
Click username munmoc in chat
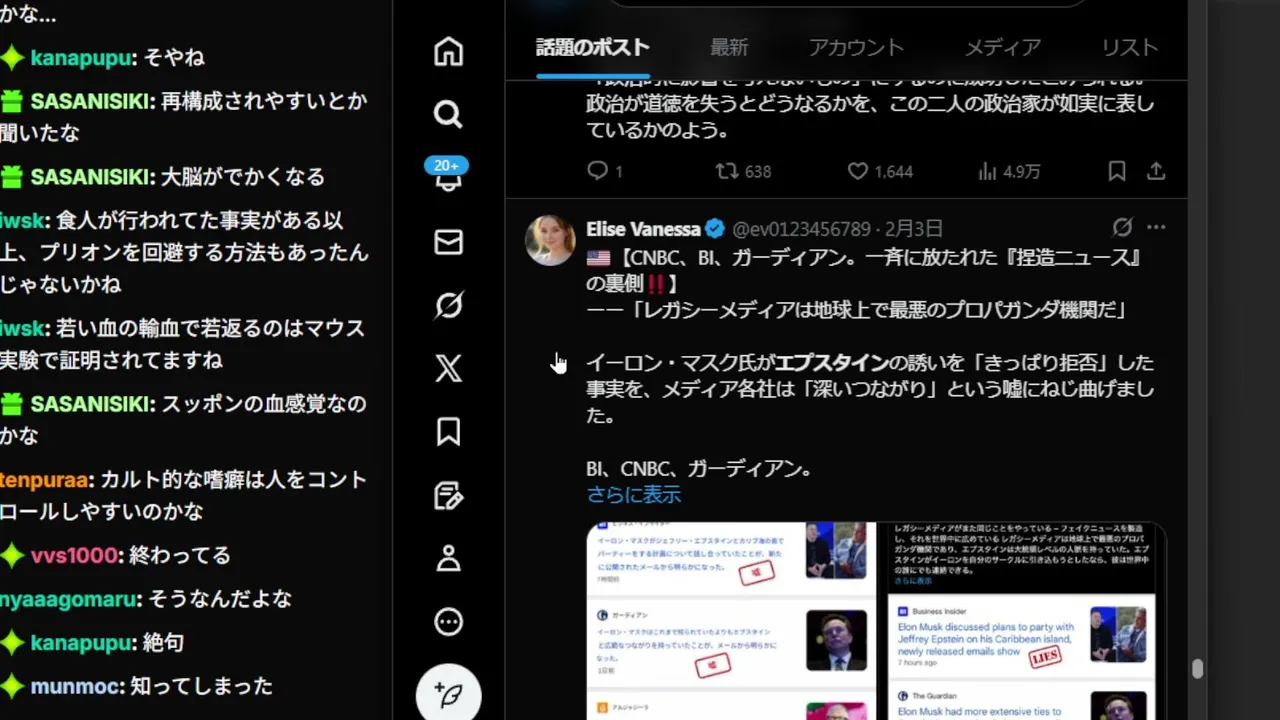(77, 686)
